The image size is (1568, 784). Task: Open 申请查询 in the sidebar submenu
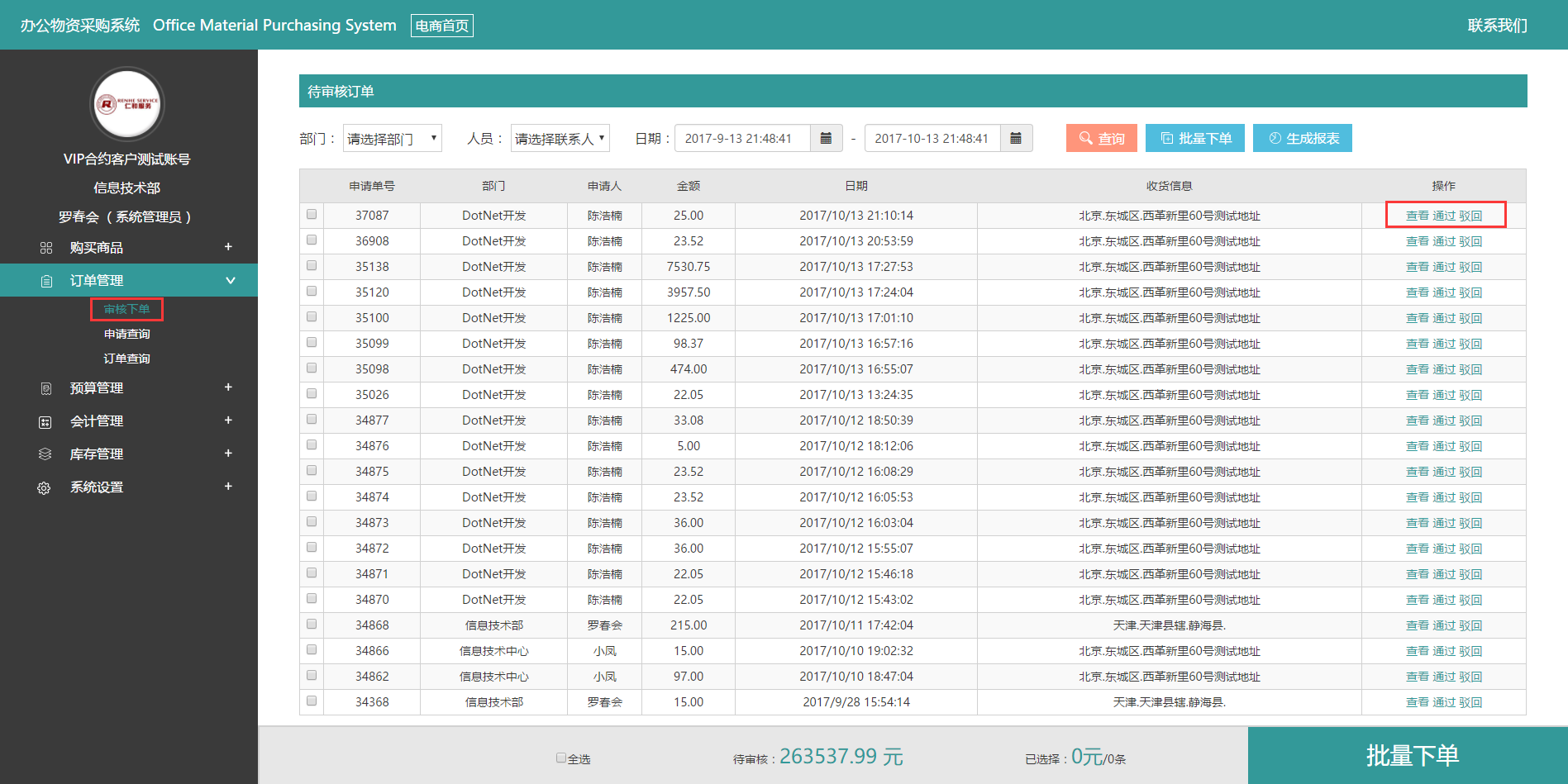tap(127, 335)
